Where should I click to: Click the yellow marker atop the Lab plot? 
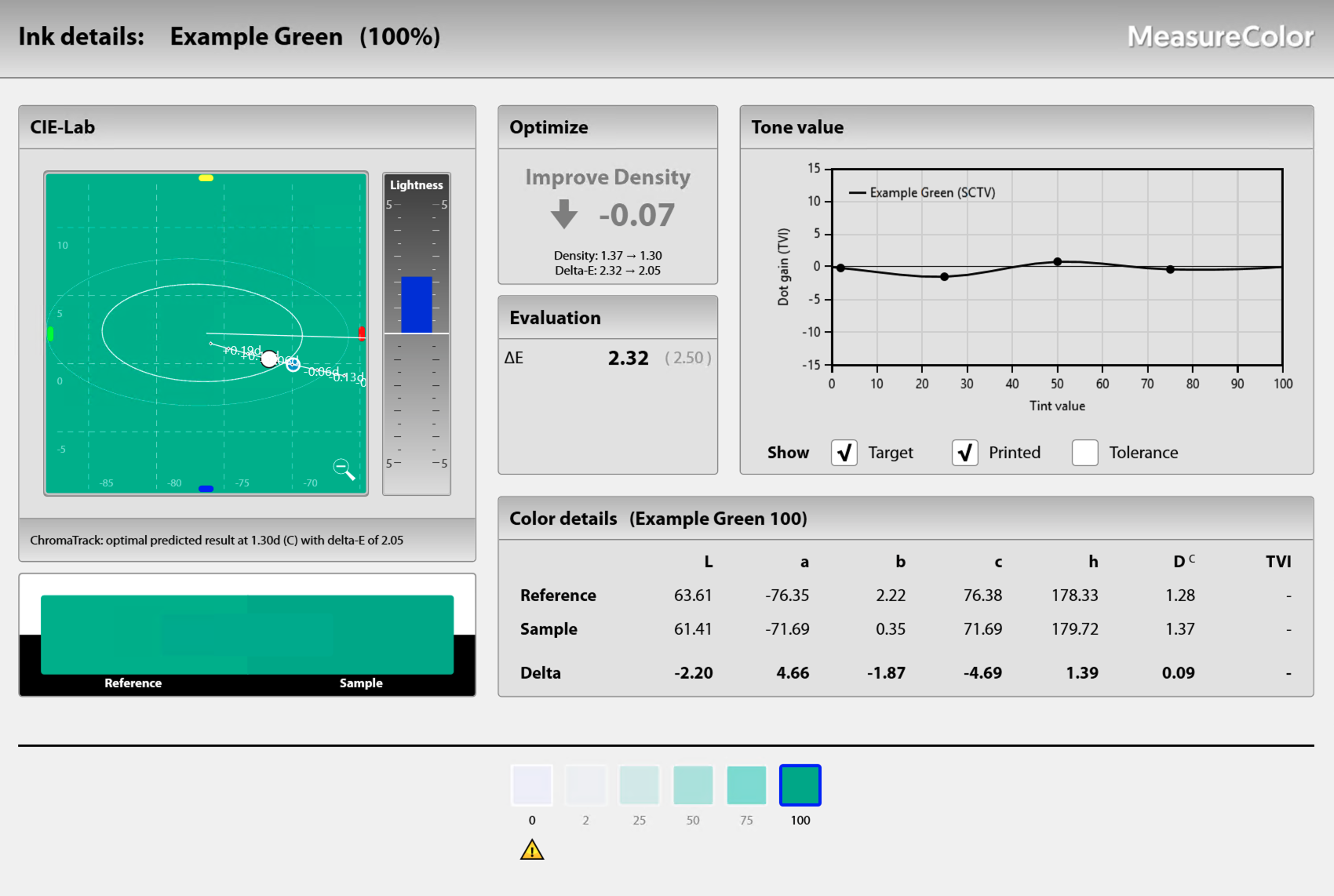point(206,178)
